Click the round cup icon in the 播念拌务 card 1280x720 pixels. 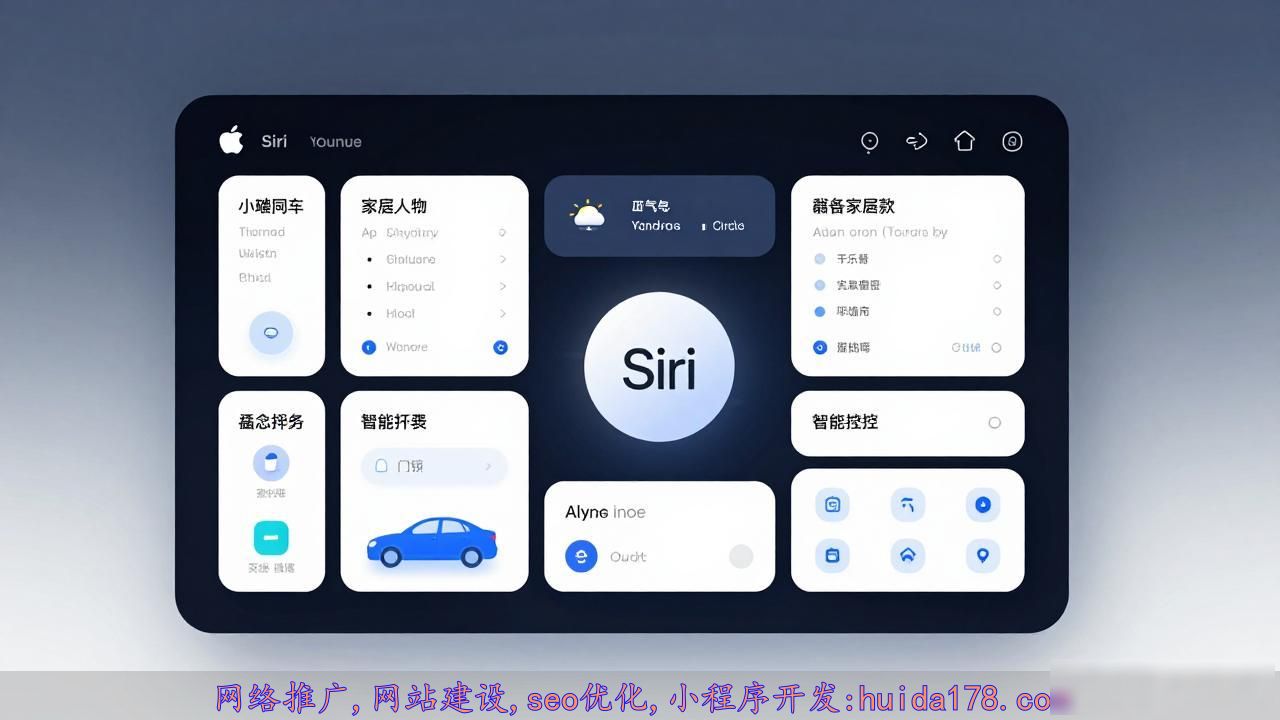point(271,463)
